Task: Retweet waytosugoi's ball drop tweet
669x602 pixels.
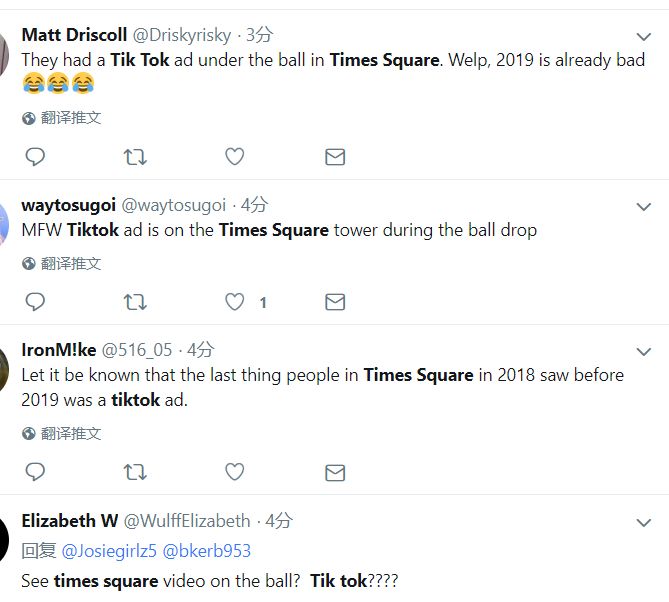Action: coord(134,301)
